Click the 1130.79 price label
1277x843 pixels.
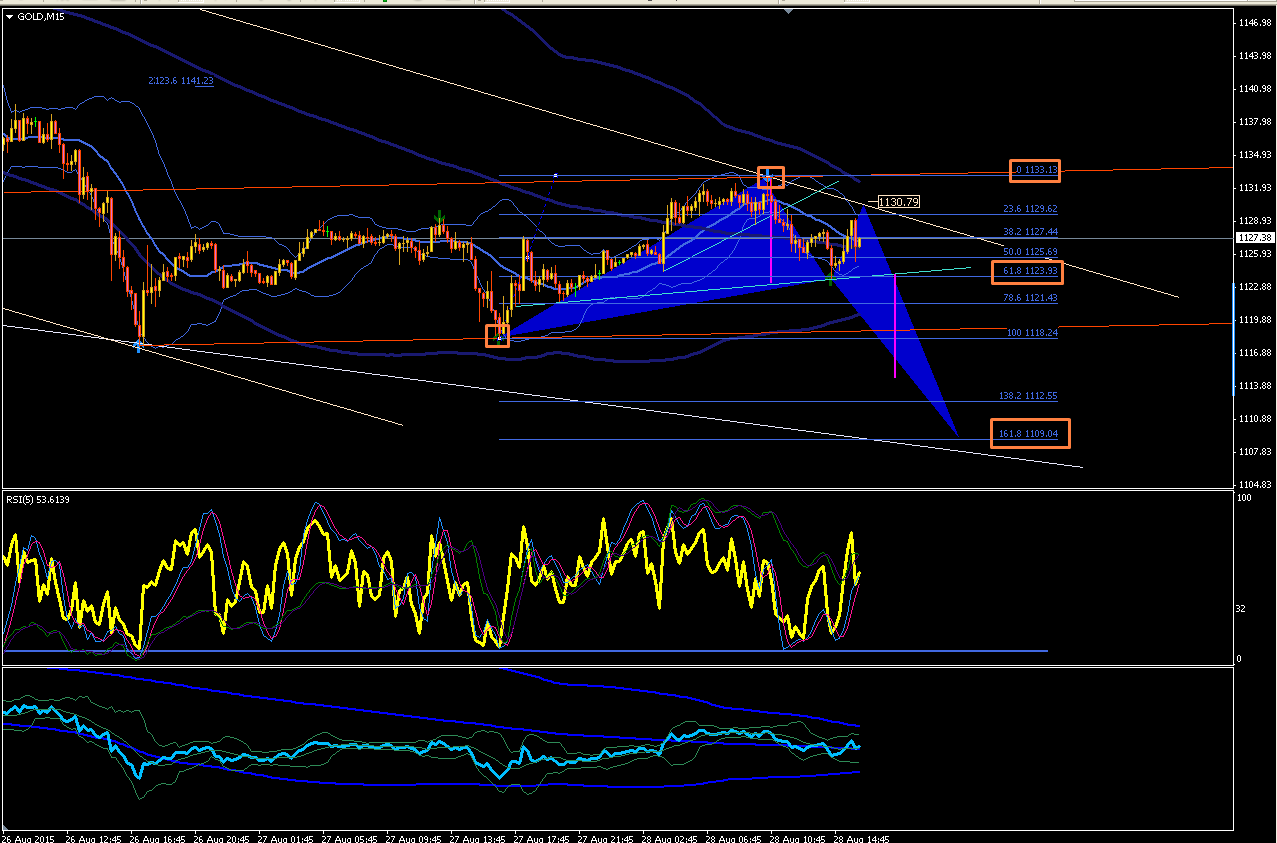(898, 202)
